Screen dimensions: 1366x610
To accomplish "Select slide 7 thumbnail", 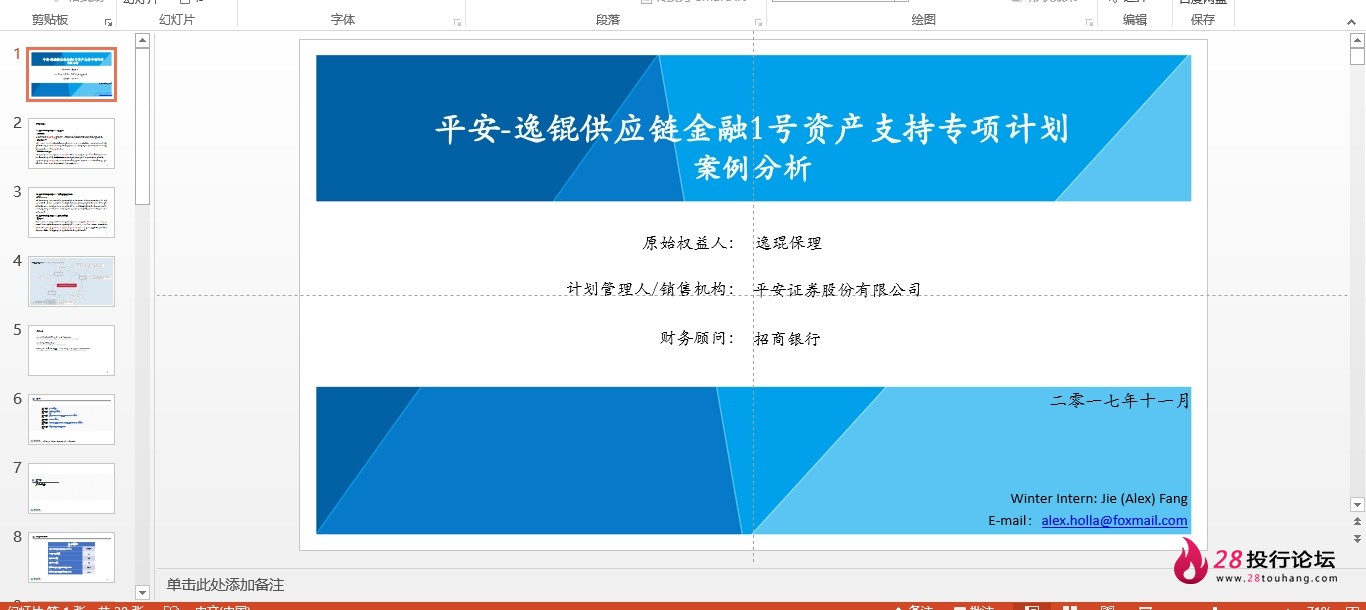I will [x=71, y=488].
